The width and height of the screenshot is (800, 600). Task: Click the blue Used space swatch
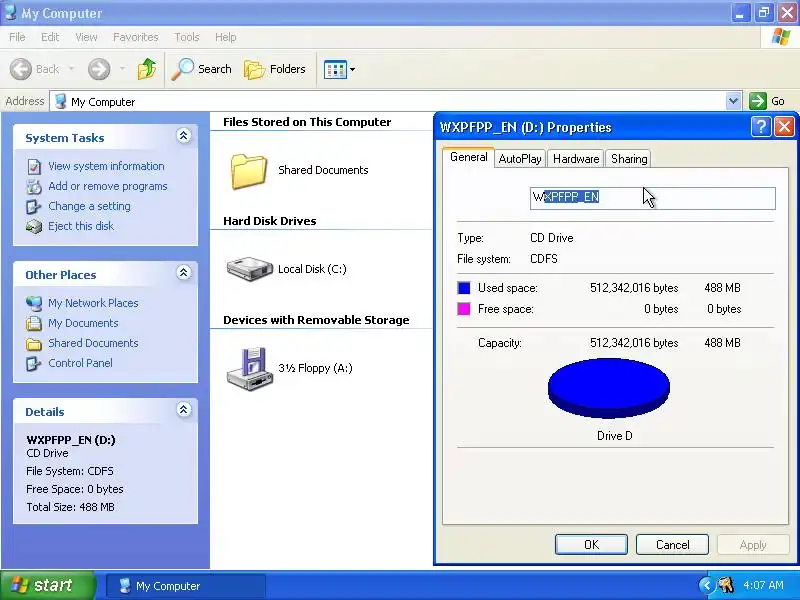click(464, 288)
